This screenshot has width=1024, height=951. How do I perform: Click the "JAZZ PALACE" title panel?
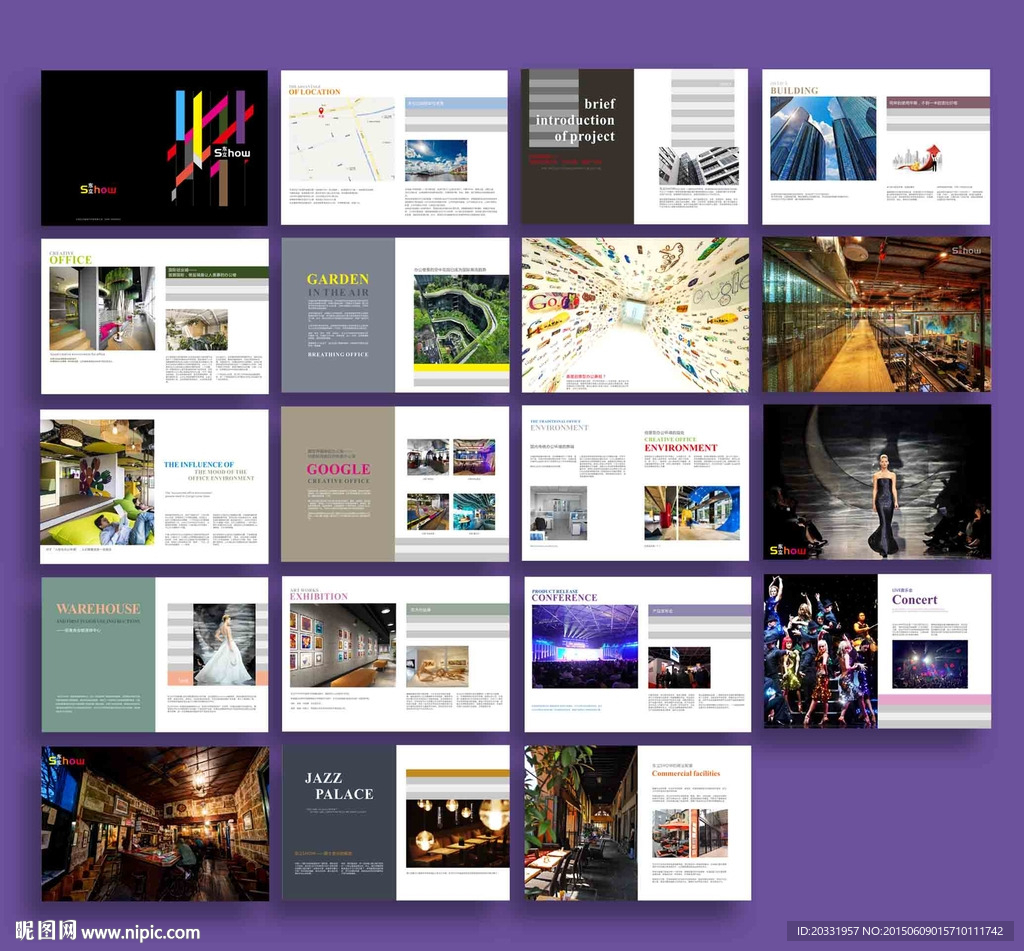click(338, 786)
